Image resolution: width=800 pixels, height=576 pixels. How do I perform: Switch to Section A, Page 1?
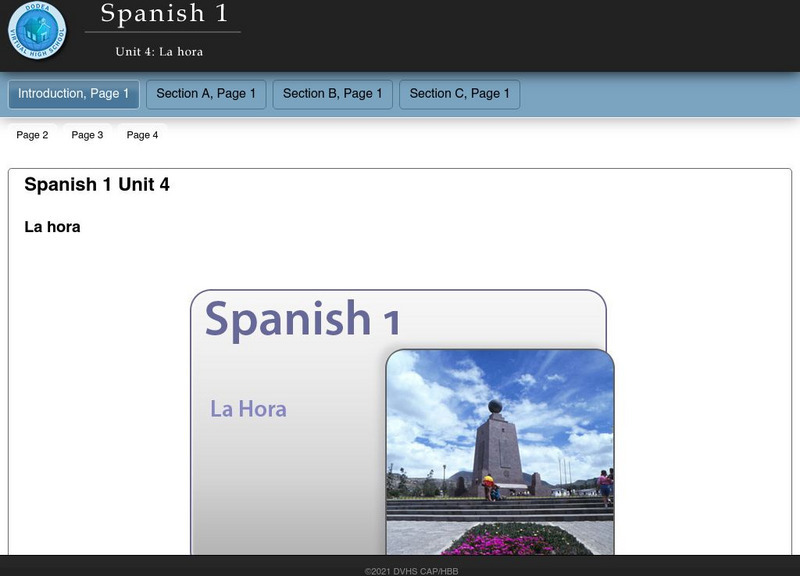(206, 94)
